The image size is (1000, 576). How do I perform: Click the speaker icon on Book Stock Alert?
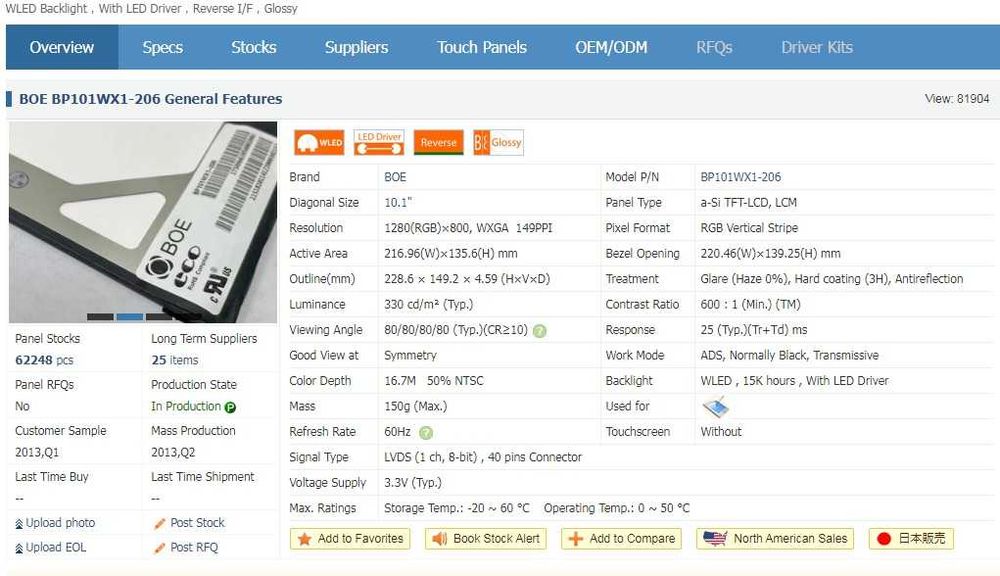(x=439, y=539)
